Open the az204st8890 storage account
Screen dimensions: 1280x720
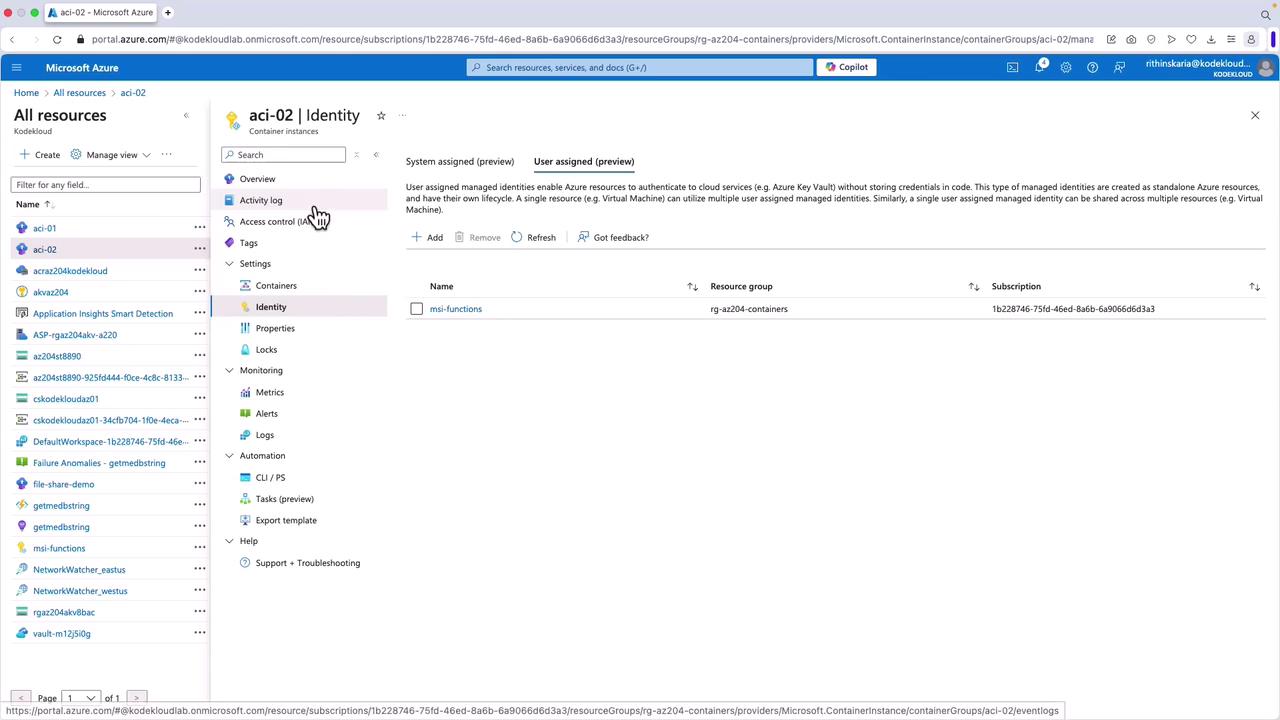point(57,356)
